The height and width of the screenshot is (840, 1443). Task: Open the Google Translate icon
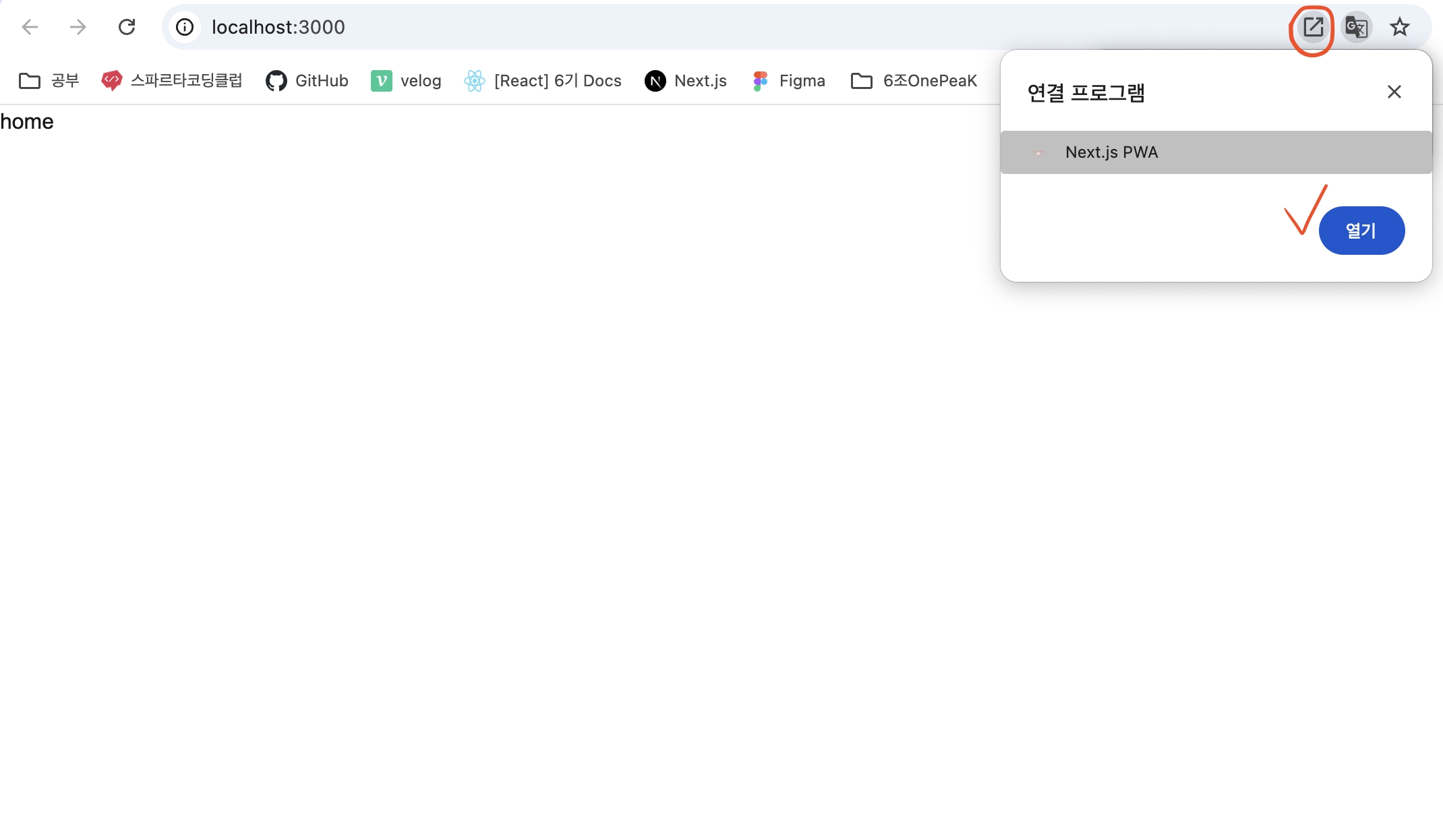[1356, 27]
